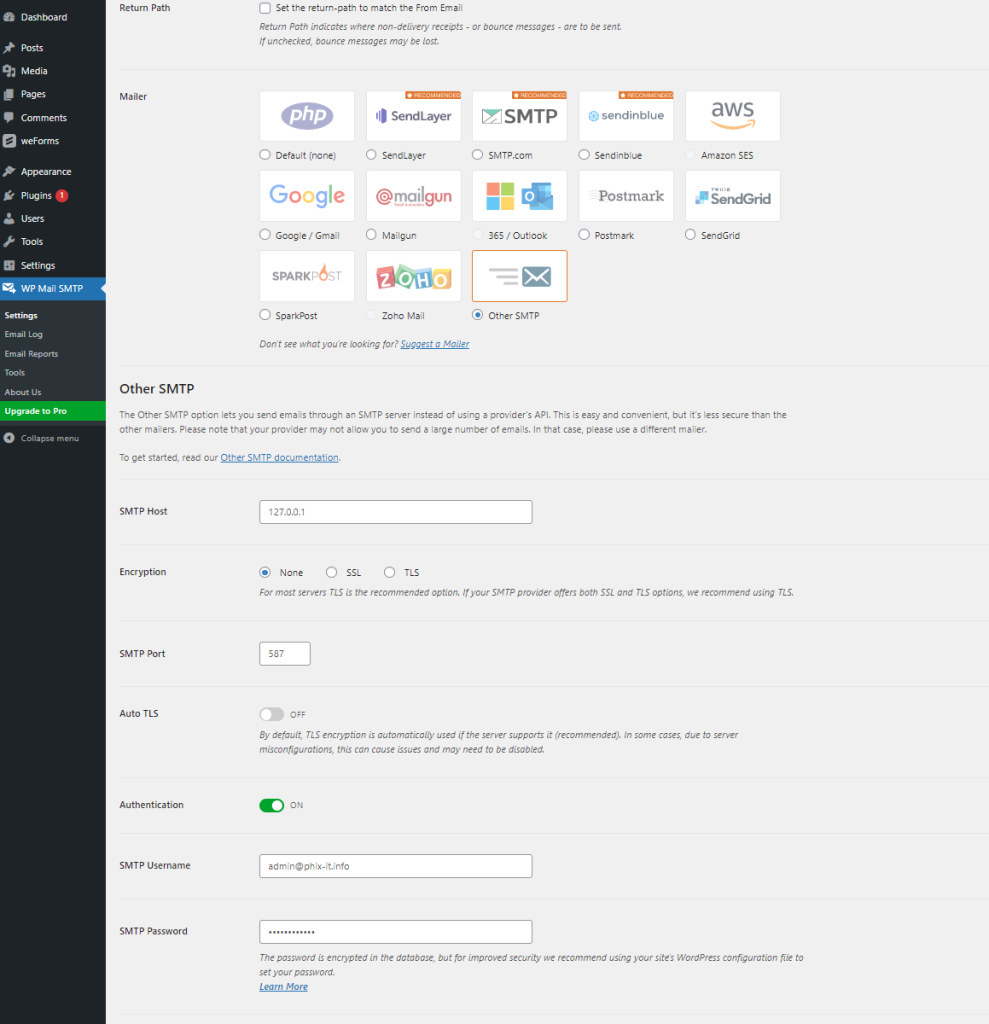Pick the Mailgun mailer logo tile
Screen dimensions: 989x1024
click(413, 196)
